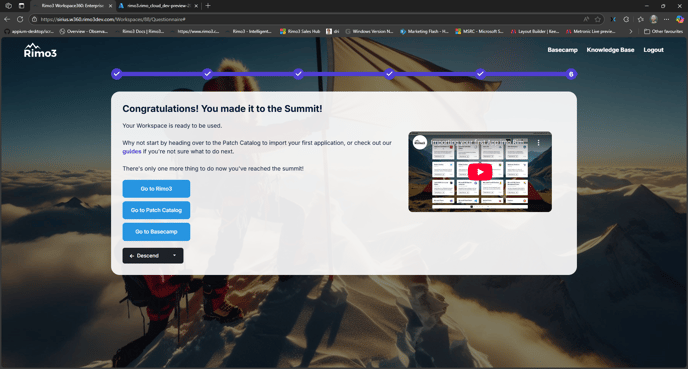Click the browser refresh icon

click(x=20, y=19)
